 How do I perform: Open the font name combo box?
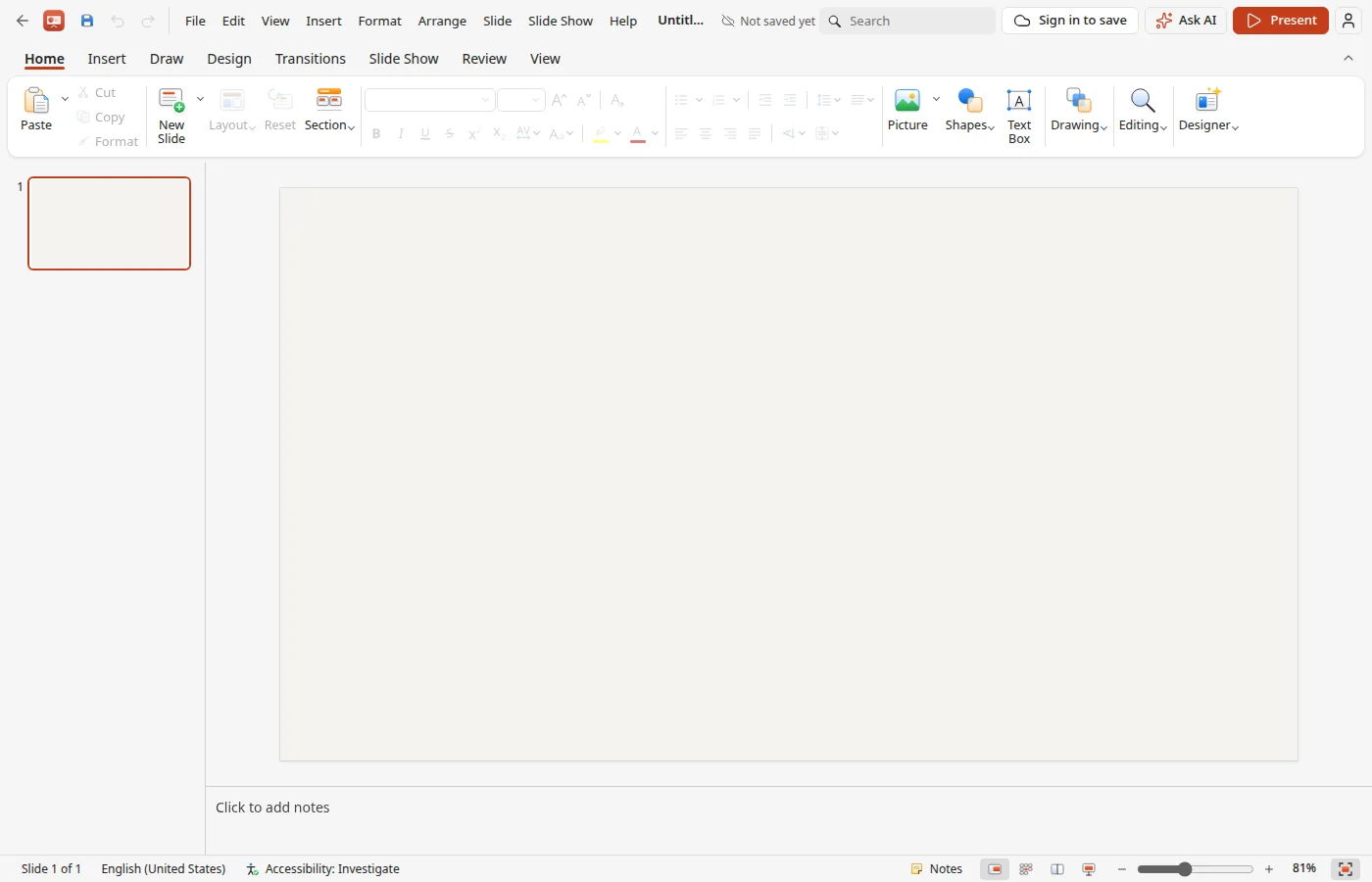(429, 100)
